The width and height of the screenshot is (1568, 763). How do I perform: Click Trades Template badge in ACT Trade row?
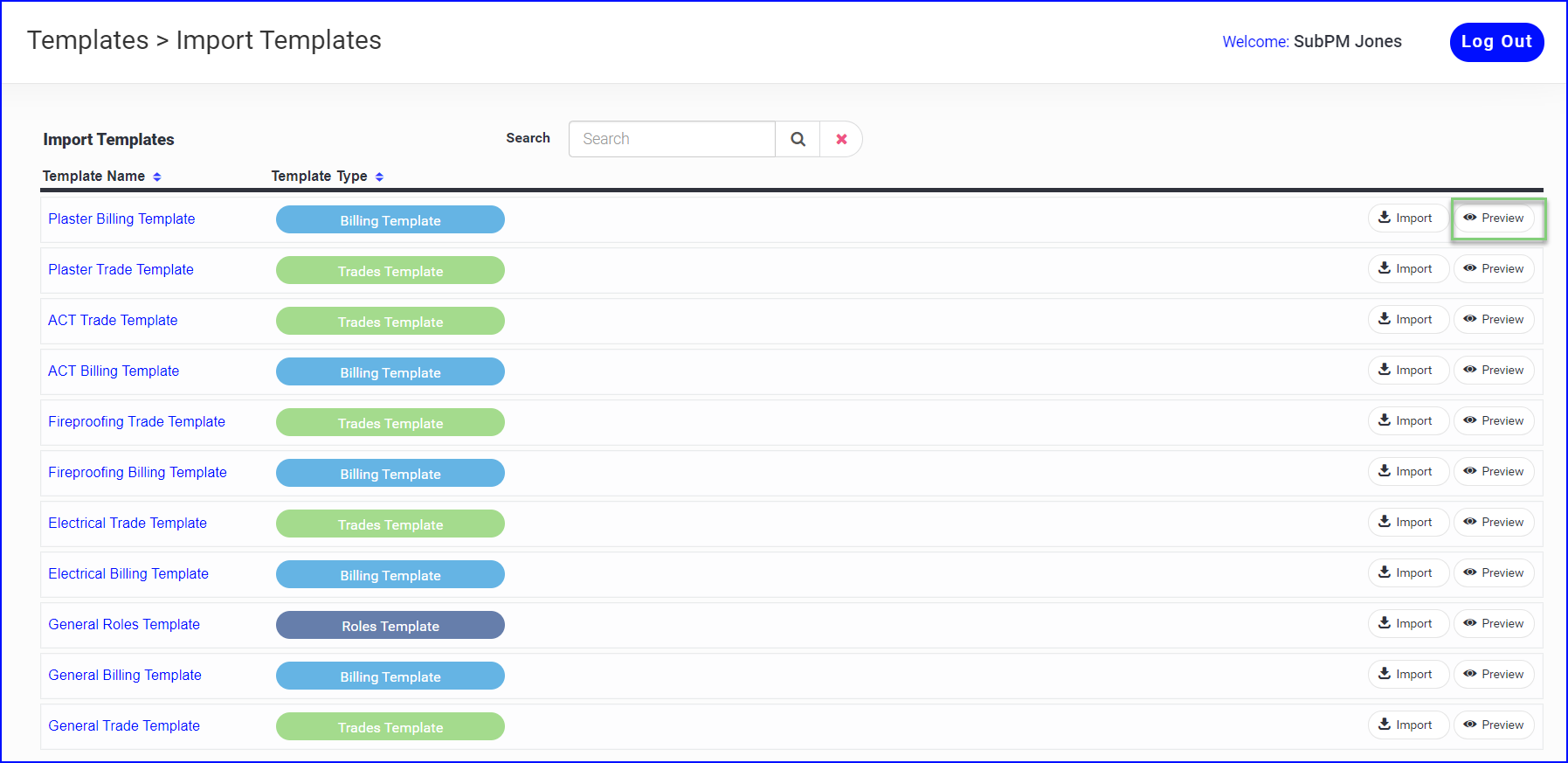tap(390, 321)
